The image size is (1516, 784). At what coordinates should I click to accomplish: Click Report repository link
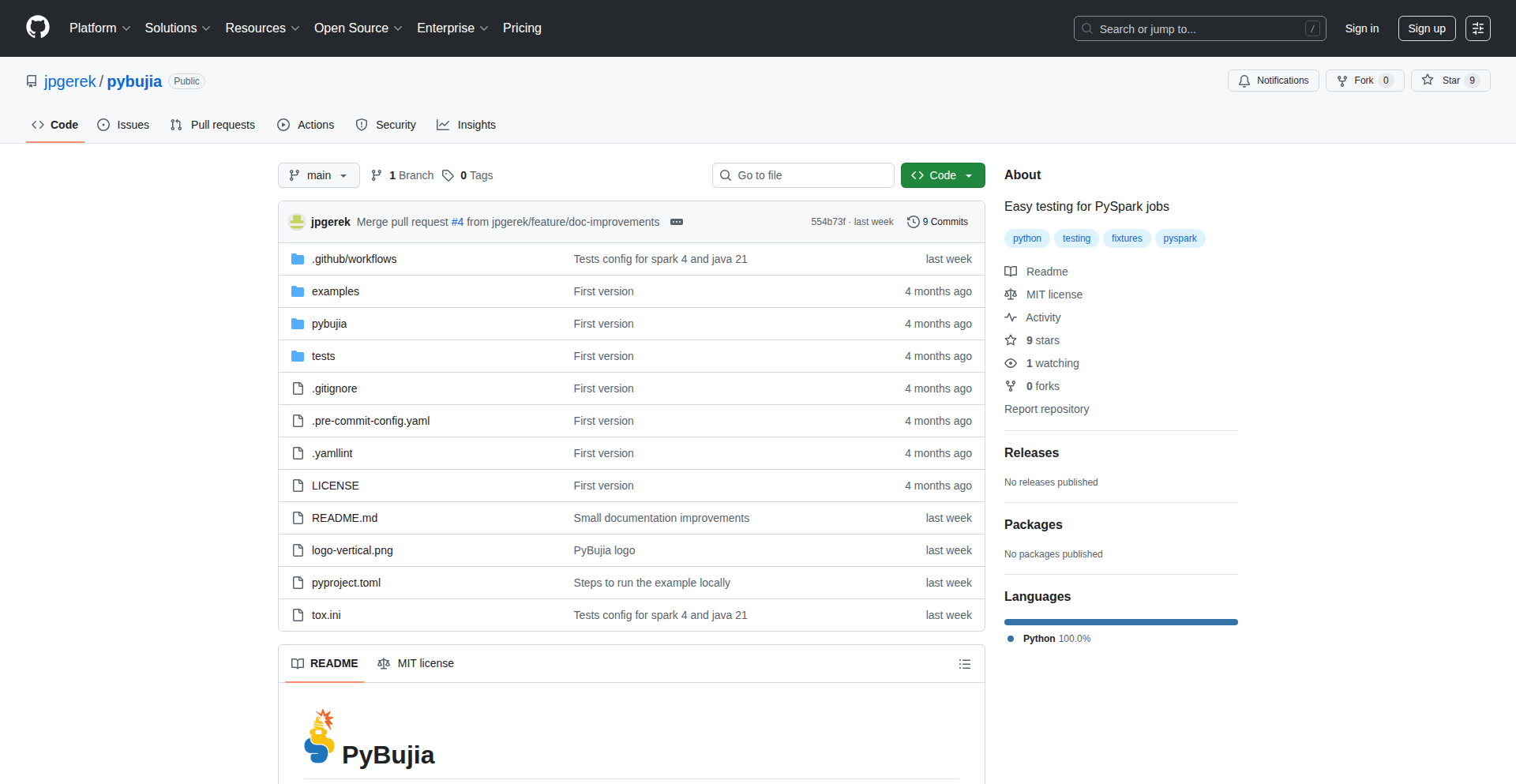tap(1046, 409)
